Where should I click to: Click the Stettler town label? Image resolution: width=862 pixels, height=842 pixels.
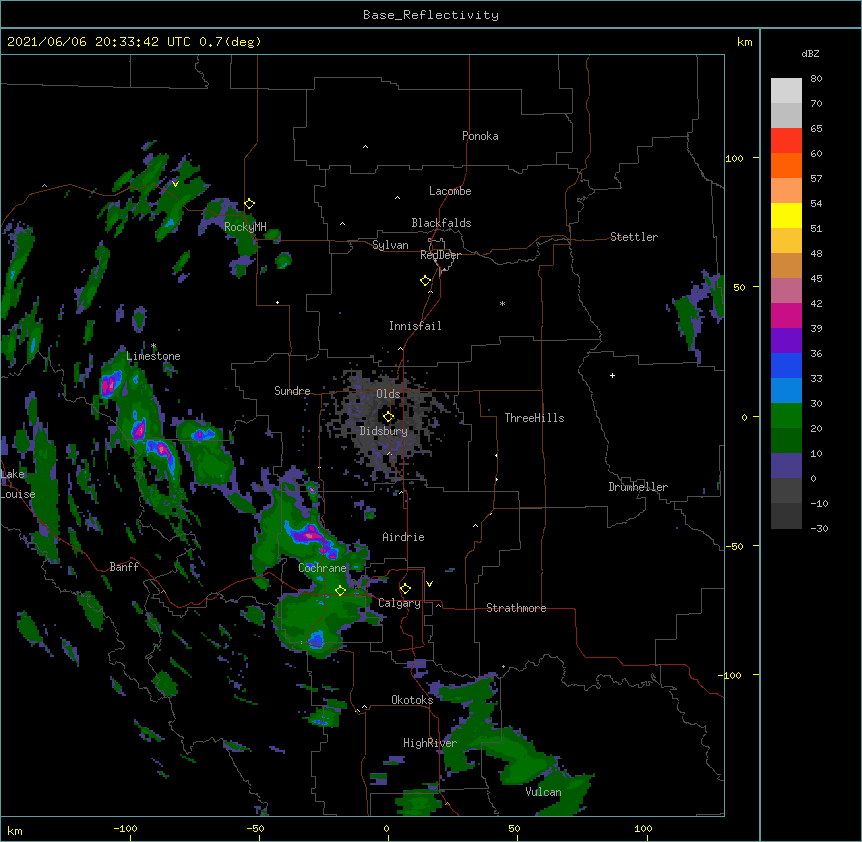633,237
